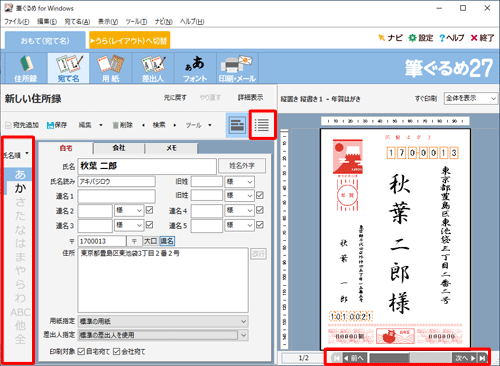
Task: Click record navigation slider bar
Action: [409, 358]
